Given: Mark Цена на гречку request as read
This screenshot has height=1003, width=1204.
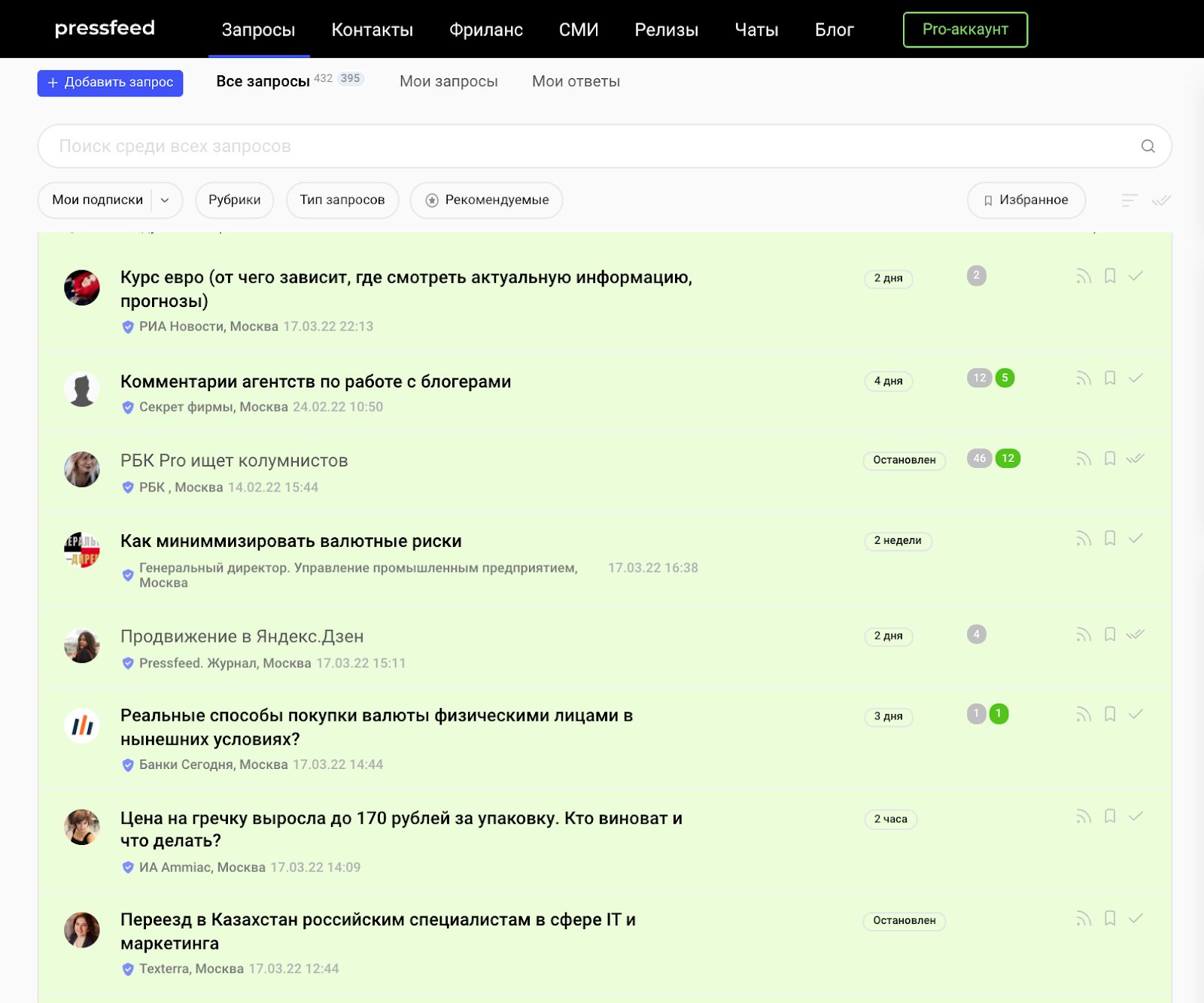Looking at the screenshot, I should click(x=1136, y=816).
